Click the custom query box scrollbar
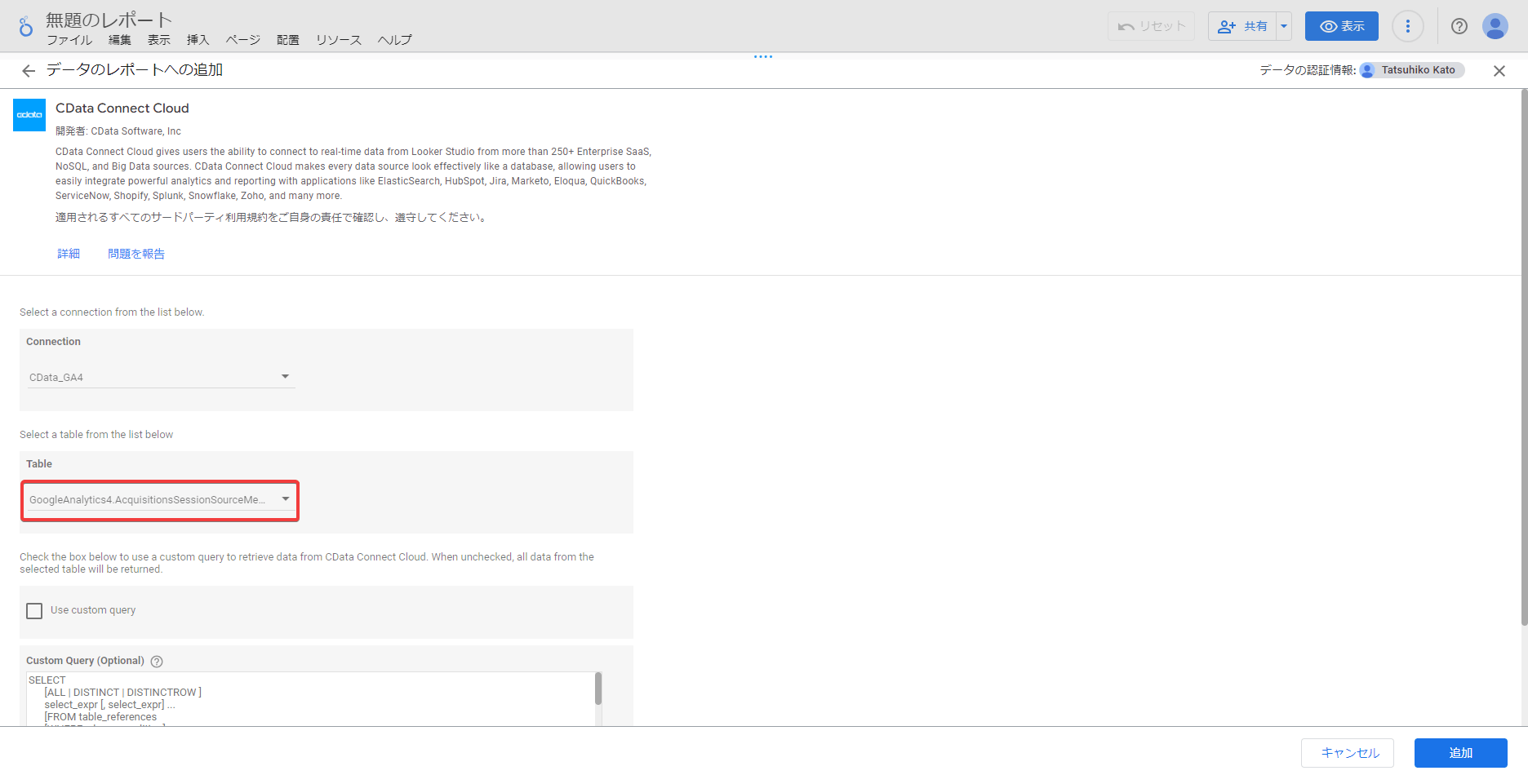Screen dimensions: 1528x784 pyautogui.click(x=598, y=689)
